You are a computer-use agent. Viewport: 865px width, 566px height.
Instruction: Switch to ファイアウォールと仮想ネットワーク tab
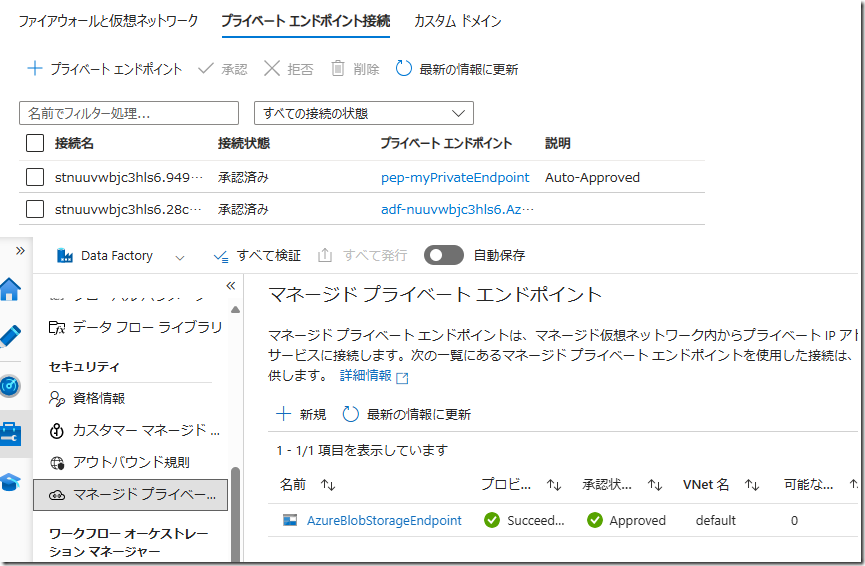tap(108, 21)
